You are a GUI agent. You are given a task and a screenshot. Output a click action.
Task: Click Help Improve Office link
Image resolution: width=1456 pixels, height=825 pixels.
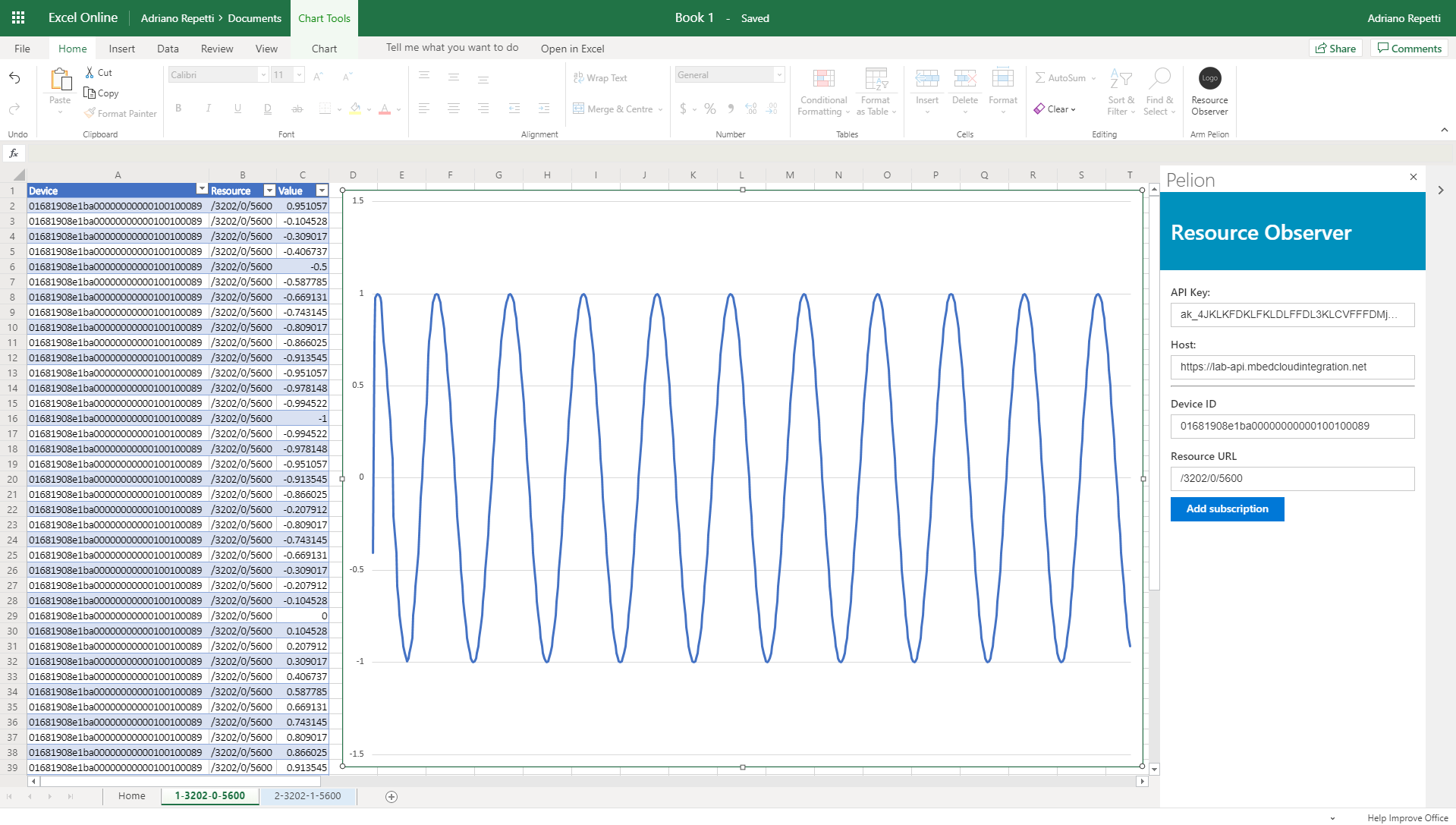point(1407,817)
